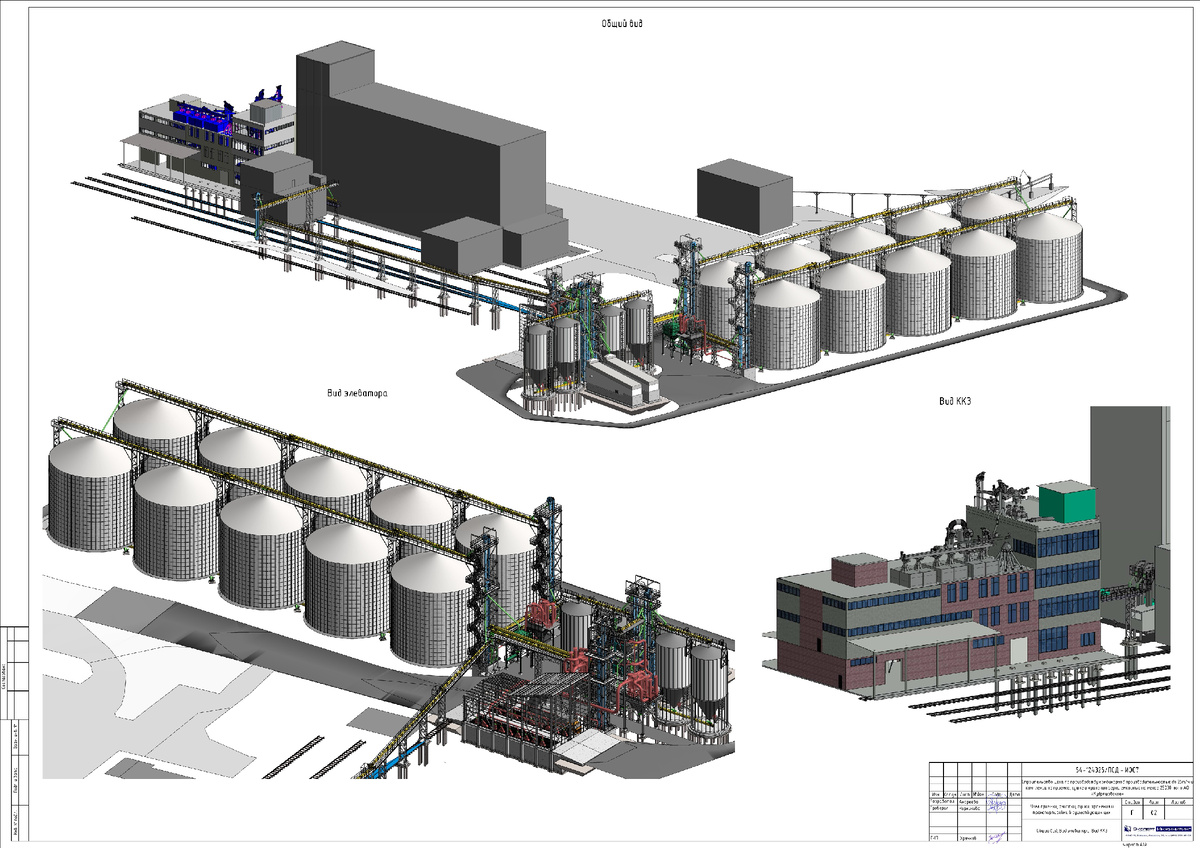This screenshot has width=1200, height=848.
Task: Click the 'Вид ККЗ' view title
Action: (957, 401)
